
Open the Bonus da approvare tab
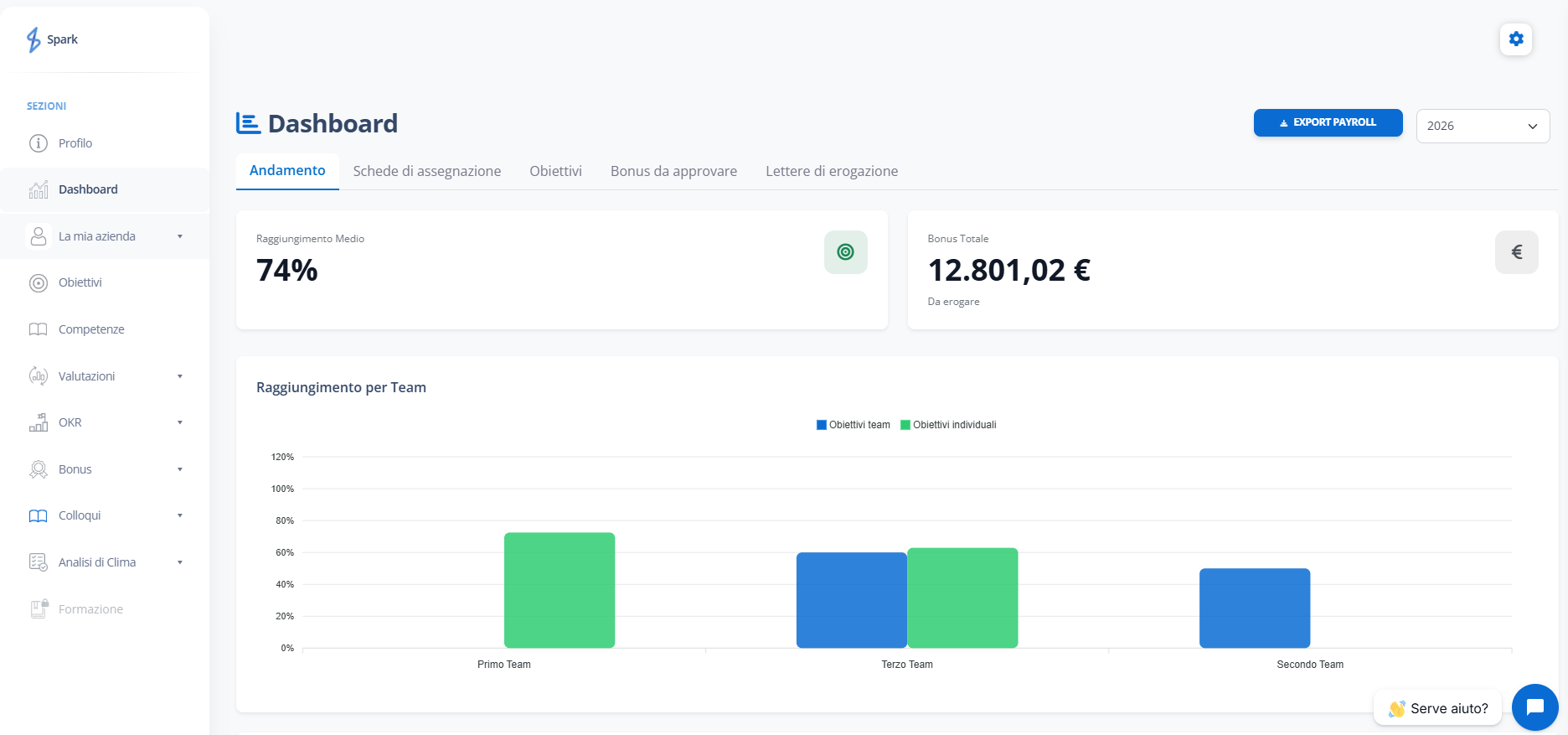coord(673,171)
